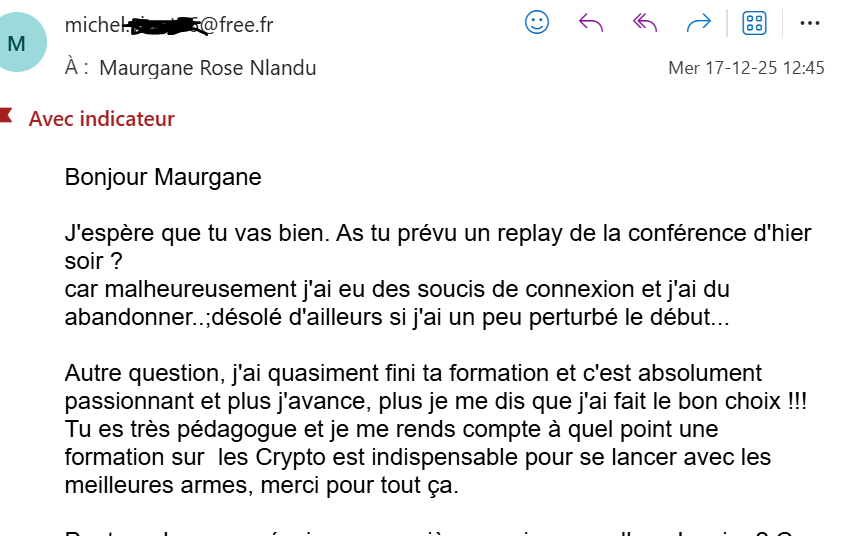The image size is (853, 536).
Task: Open the apps grid icon
Action: [x=754, y=23]
